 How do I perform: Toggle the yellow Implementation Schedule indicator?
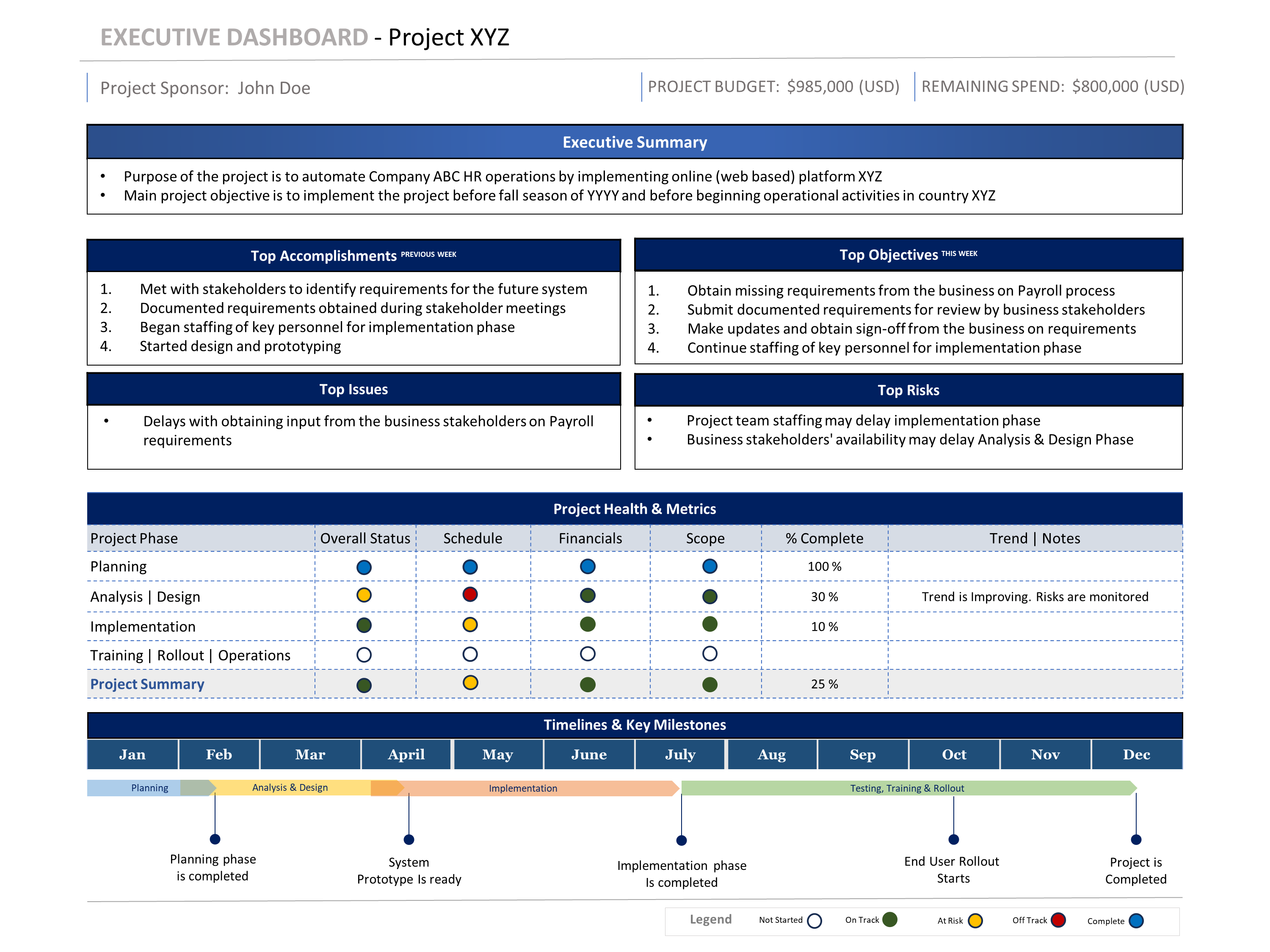pos(469,625)
